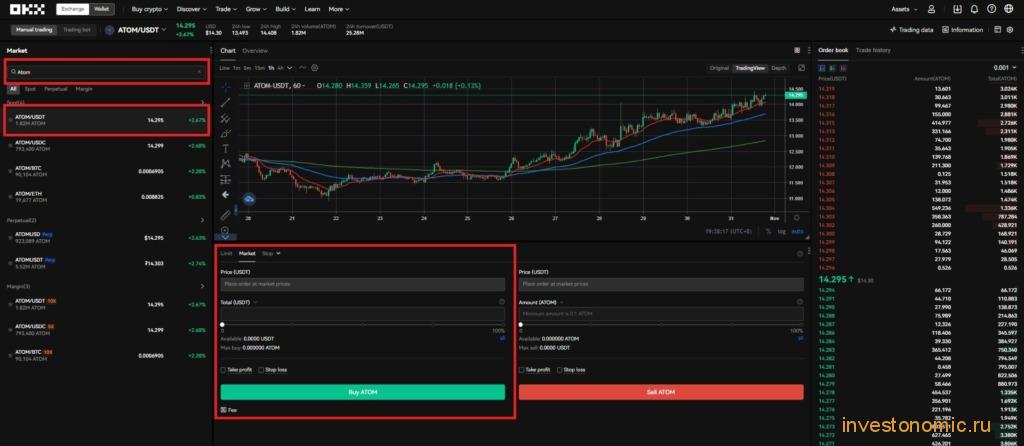Open the Information link
Image resolution: width=1024 pixels, height=446 pixels.
click(x=963, y=29)
